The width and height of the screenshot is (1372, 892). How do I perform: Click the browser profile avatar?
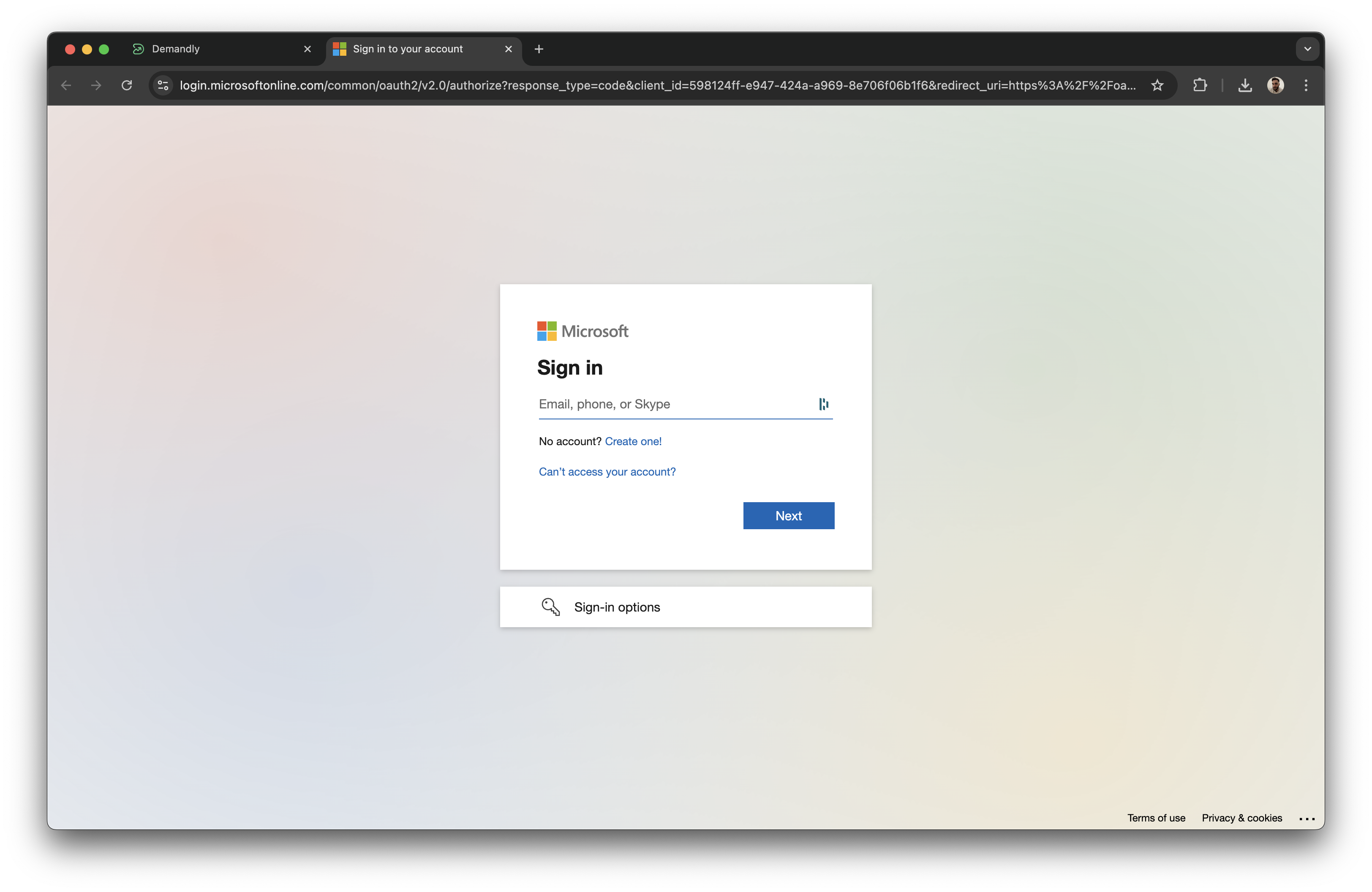(x=1276, y=85)
